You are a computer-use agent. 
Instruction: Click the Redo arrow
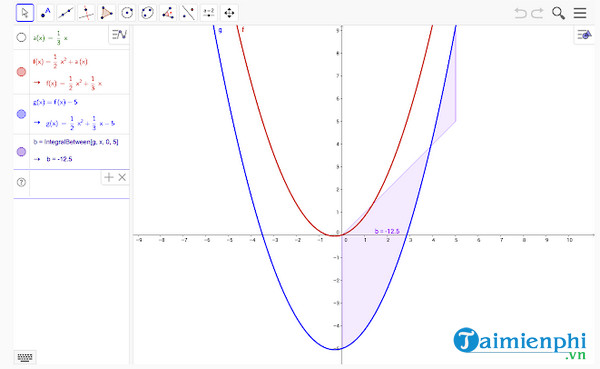pos(537,13)
